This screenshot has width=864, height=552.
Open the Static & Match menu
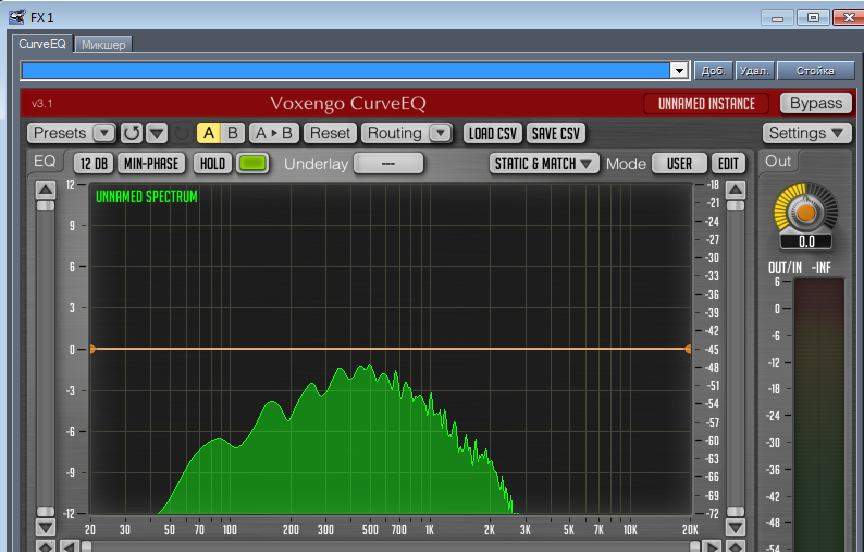544,163
